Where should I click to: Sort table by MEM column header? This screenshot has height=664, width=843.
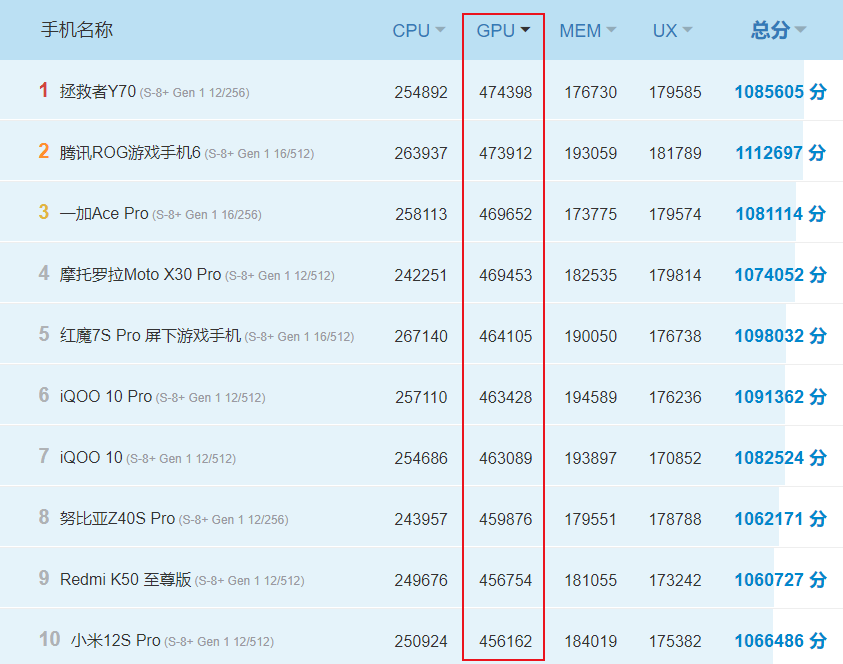pos(587,30)
